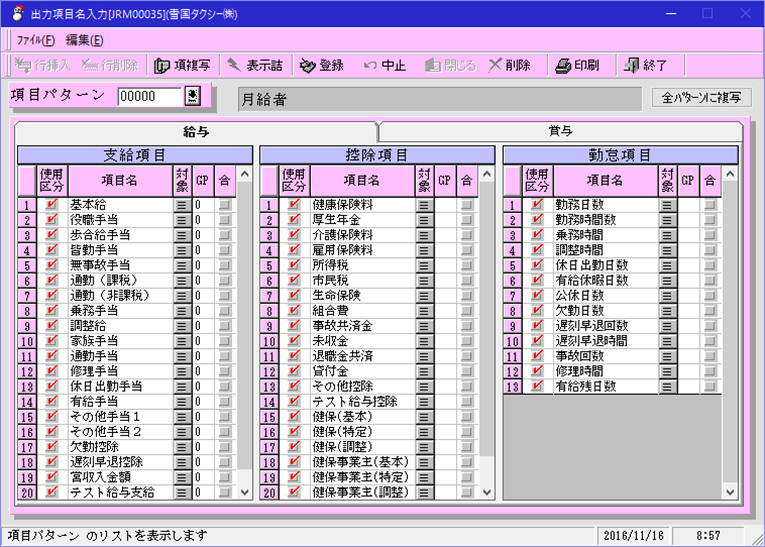Open 対象 list icon for 所得税 row

point(423,266)
